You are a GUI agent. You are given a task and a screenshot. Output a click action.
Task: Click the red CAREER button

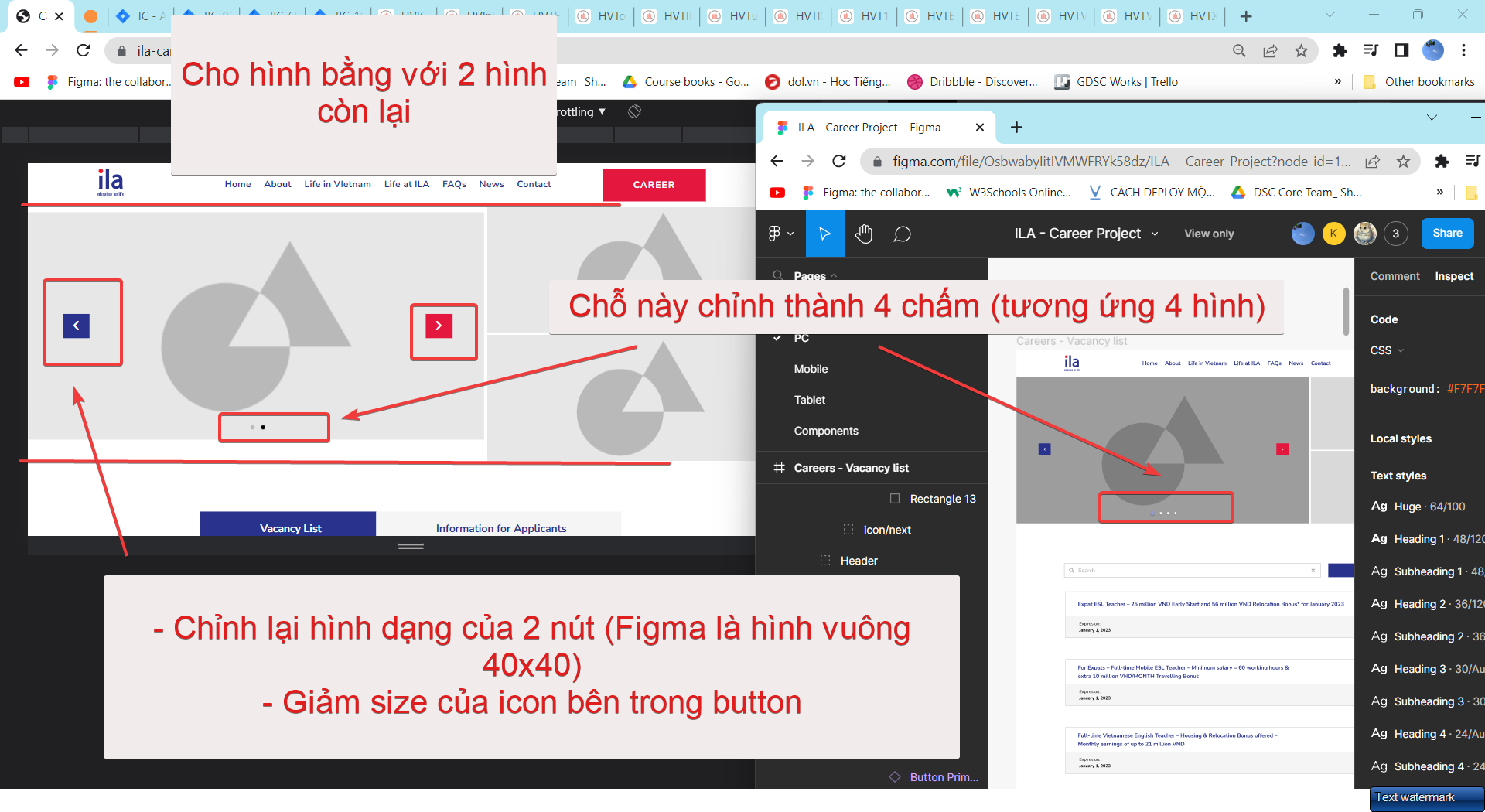point(654,185)
